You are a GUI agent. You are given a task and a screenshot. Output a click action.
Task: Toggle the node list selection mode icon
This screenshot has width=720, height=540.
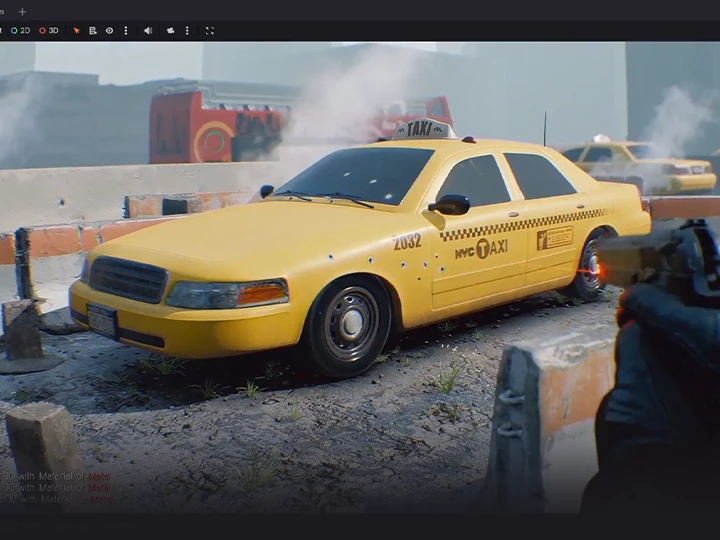[x=93, y=31]
